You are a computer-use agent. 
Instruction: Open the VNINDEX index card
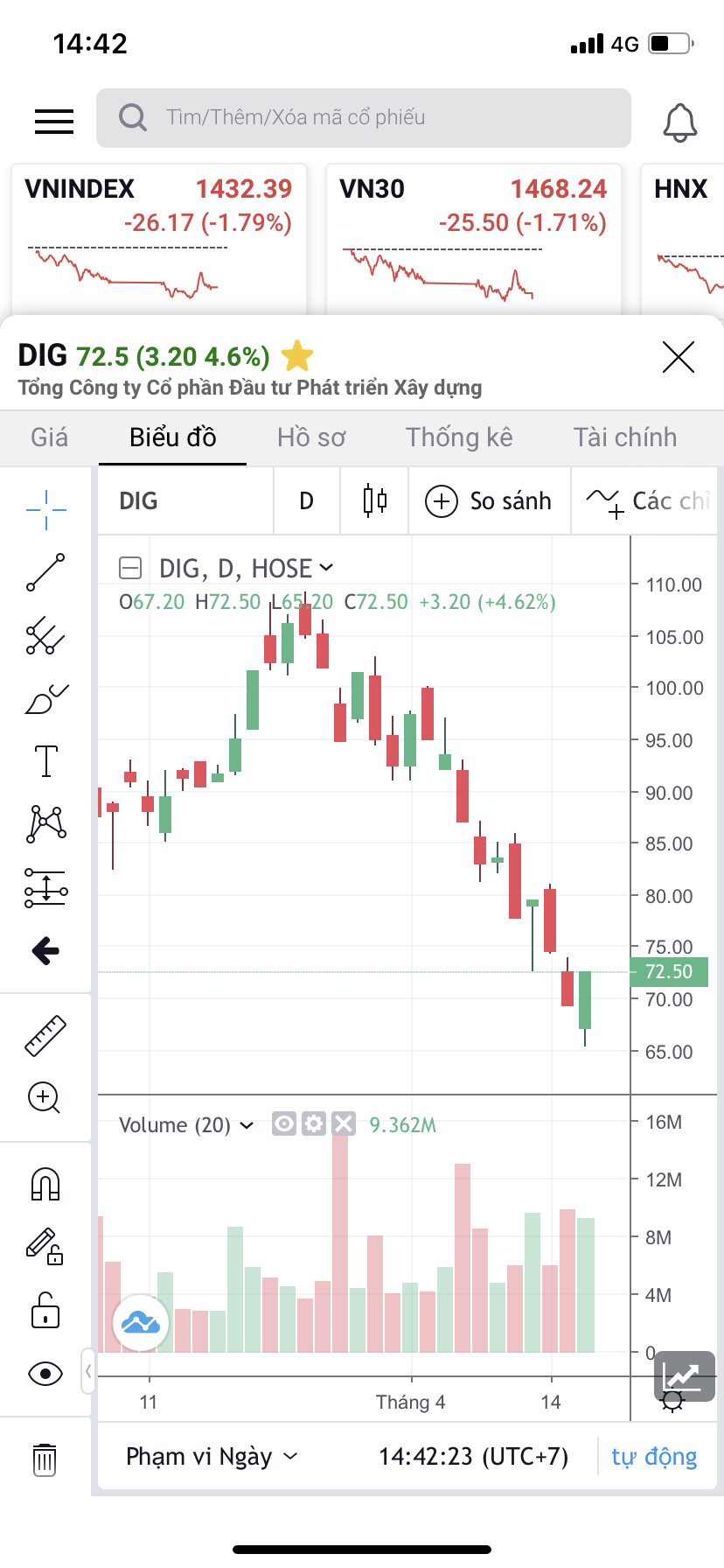(x=159, y=236)
